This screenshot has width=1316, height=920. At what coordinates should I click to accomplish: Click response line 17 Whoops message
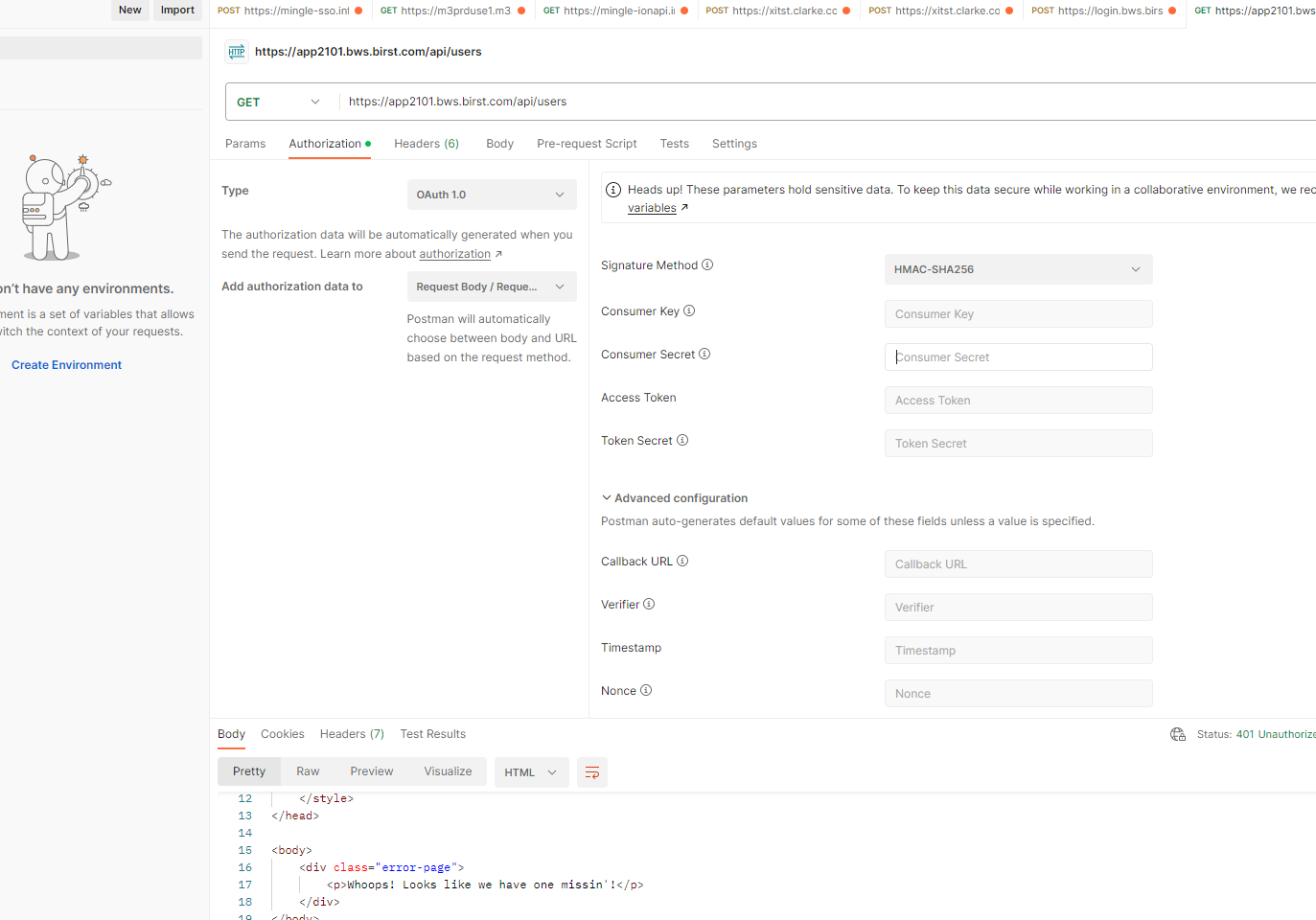pyautogui.click(x=485, y=885)
